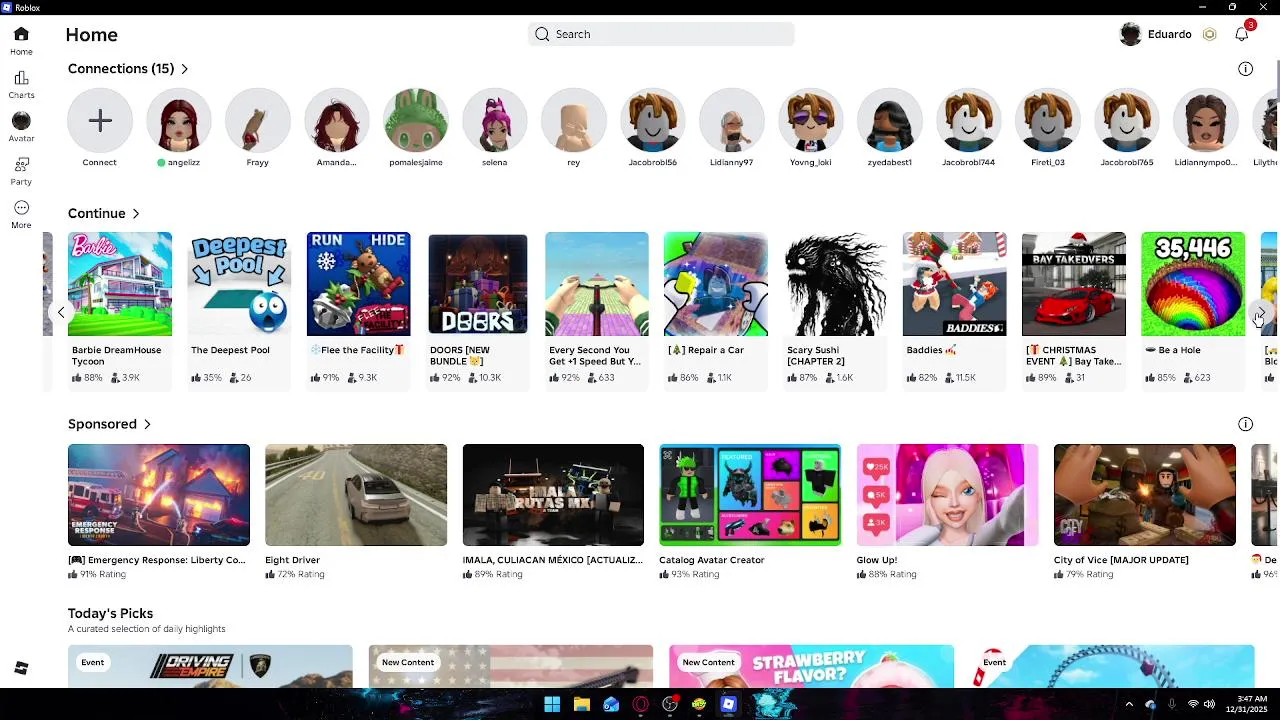The width and height of the screenshot is (1280, 720).
Task: Click the info icon beside Connections
Action: coord(1245,69)
